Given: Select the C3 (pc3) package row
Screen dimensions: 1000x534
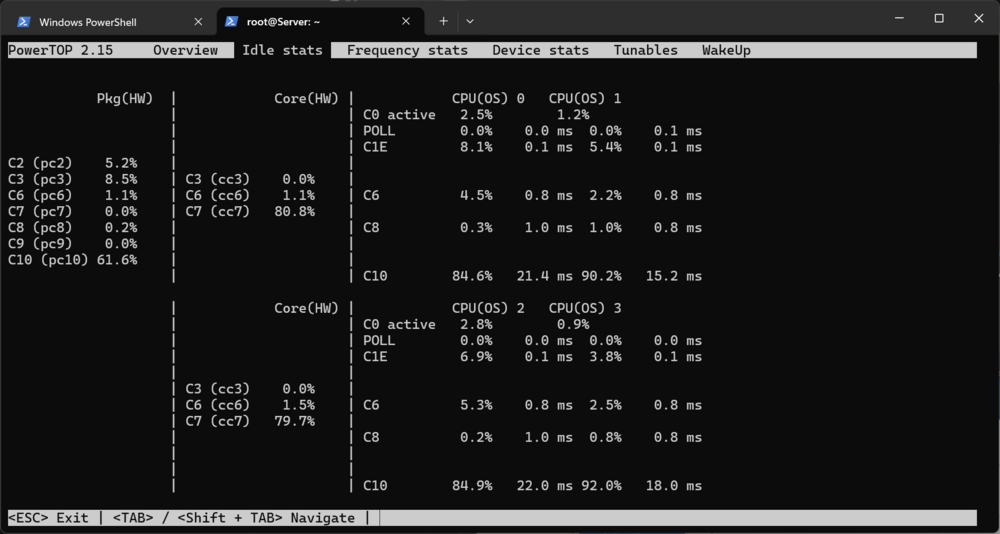Looking at the screenshot, I should [x=73, y=179].
